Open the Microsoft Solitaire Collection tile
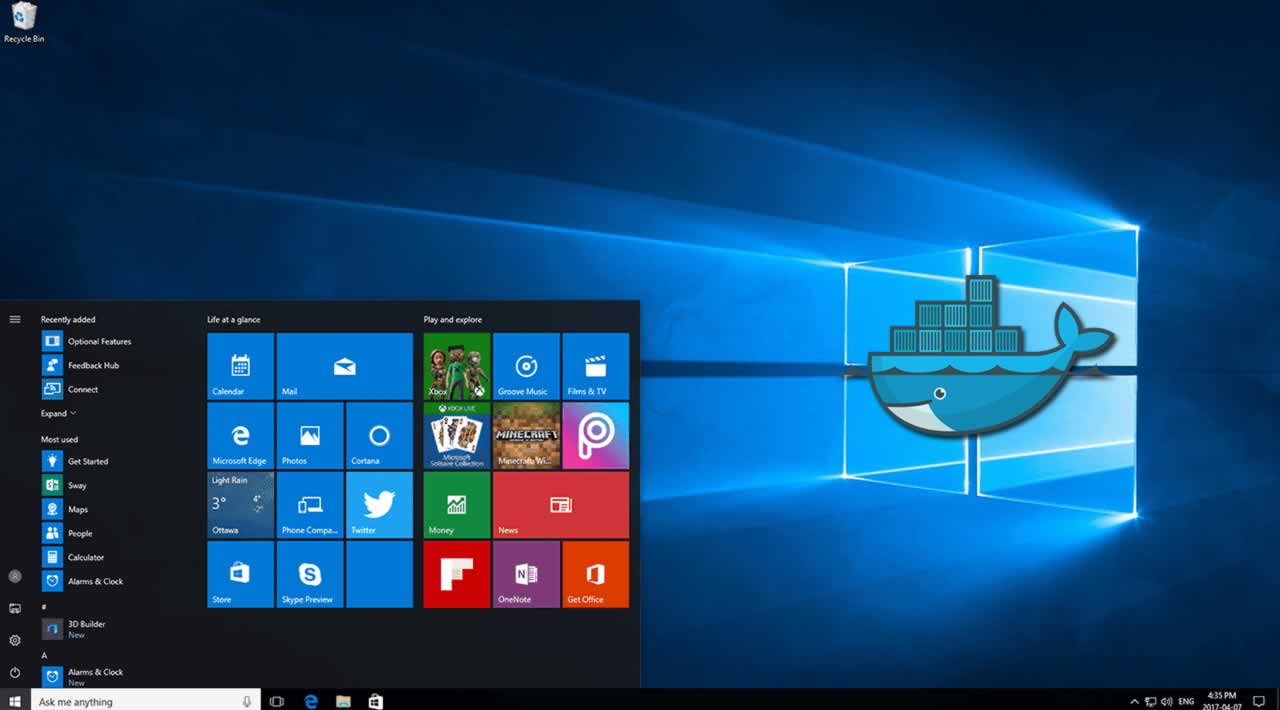 [x=457, y=435]
